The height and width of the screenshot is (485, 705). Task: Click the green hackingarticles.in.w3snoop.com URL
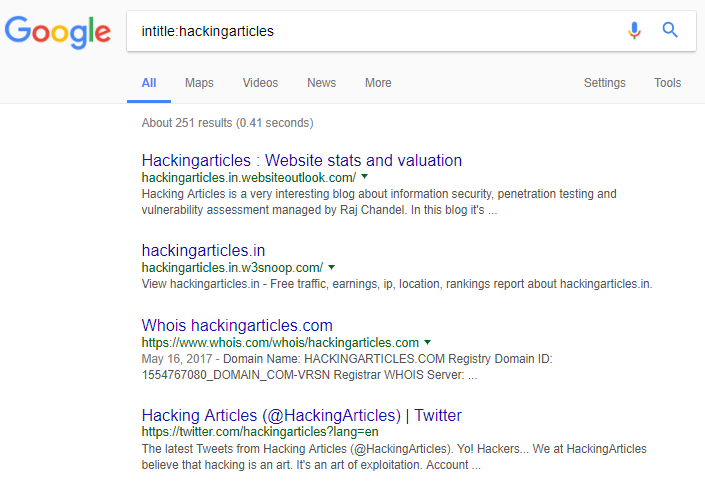[232, 267]
